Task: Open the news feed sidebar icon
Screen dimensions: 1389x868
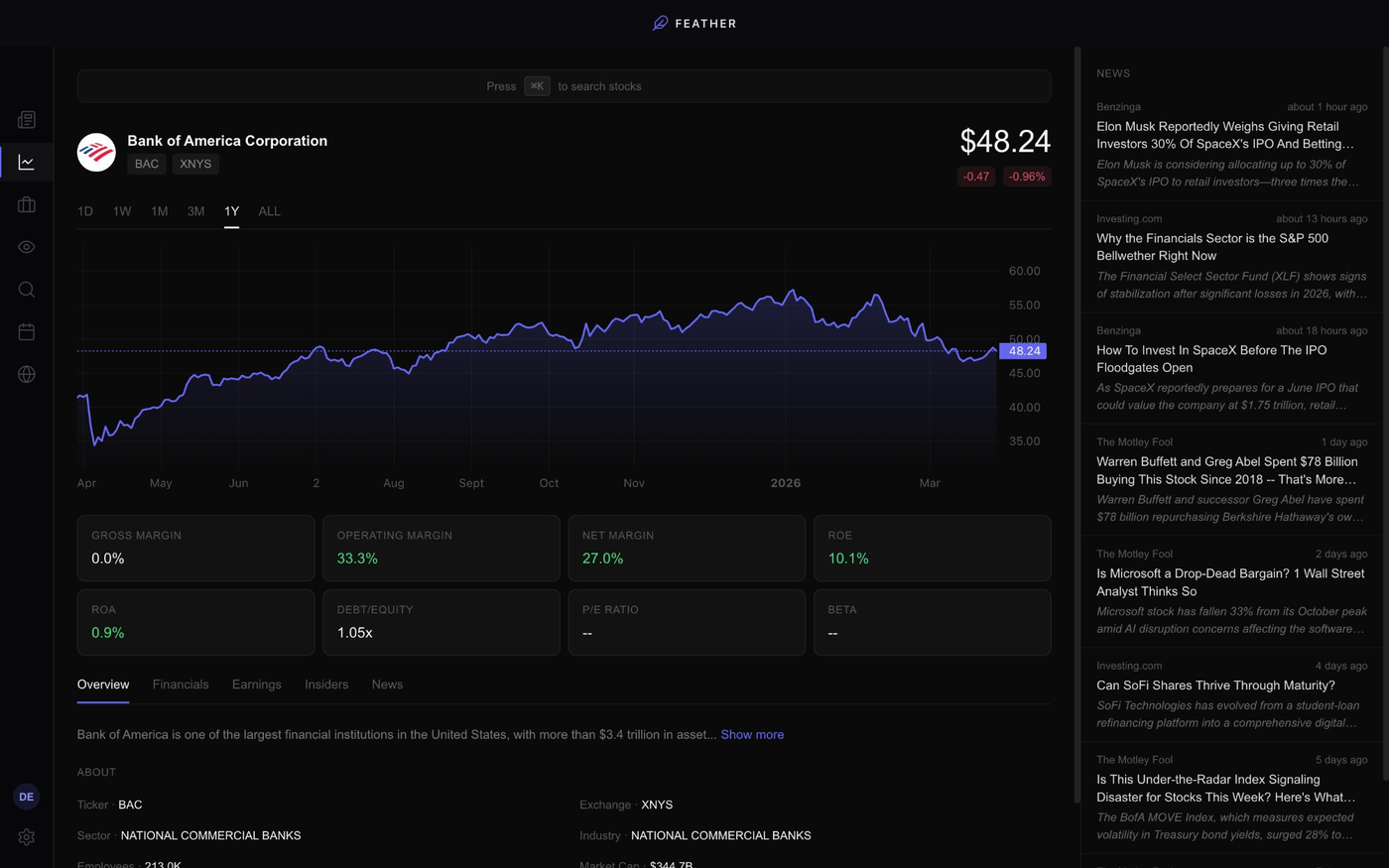Action: click(x=27, y=120)
